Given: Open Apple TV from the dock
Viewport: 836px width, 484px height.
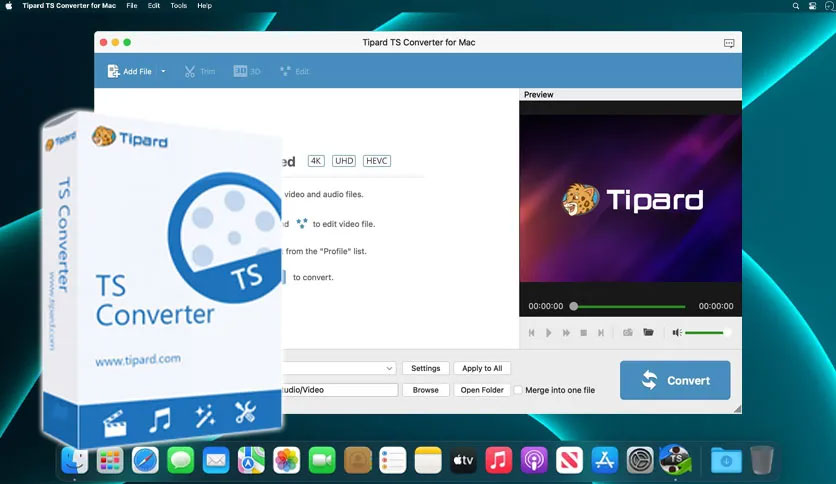Looking at the screenshot, I should tap(463, 460).
